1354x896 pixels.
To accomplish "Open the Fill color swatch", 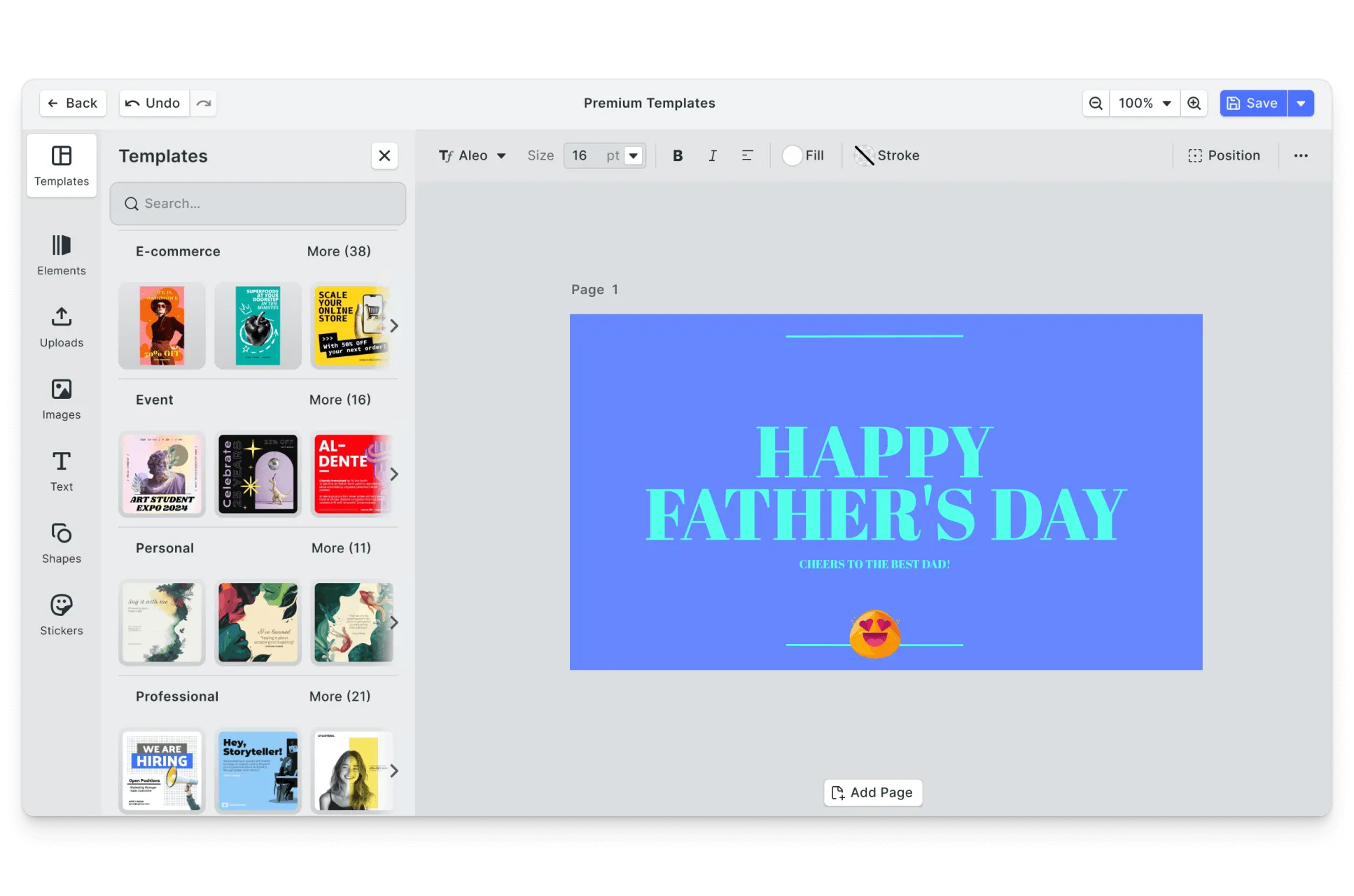I will (793, 155).
